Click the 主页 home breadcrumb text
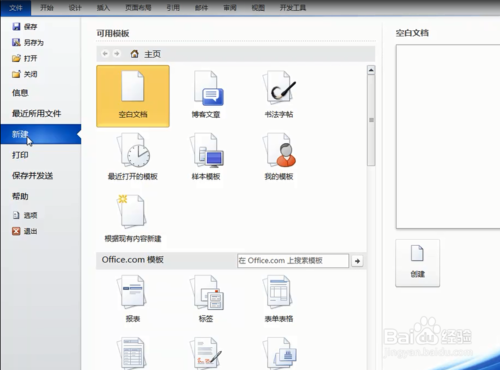 tap(152, 54)
